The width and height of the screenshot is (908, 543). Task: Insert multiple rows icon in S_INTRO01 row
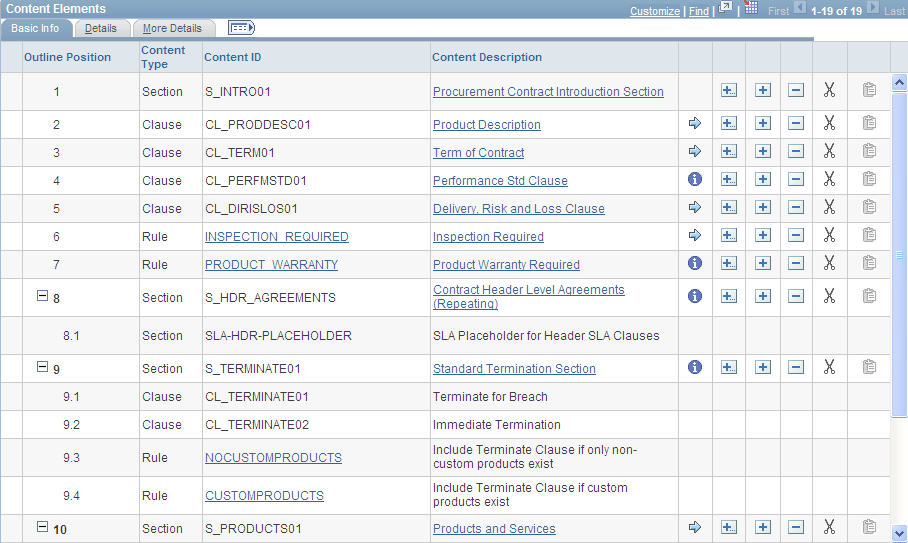[x=728, y=90]
